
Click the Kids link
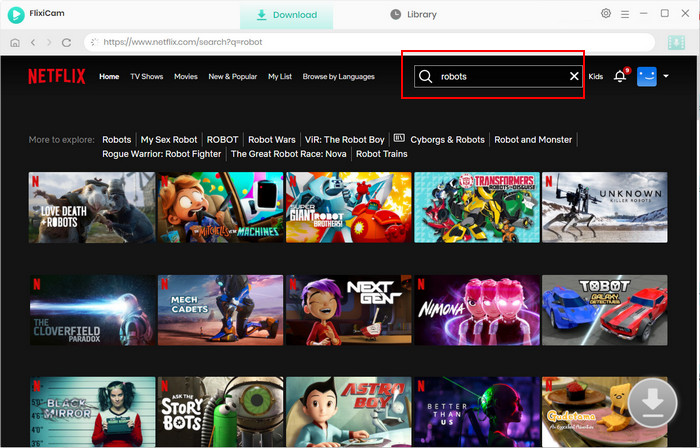click(596, 76)
